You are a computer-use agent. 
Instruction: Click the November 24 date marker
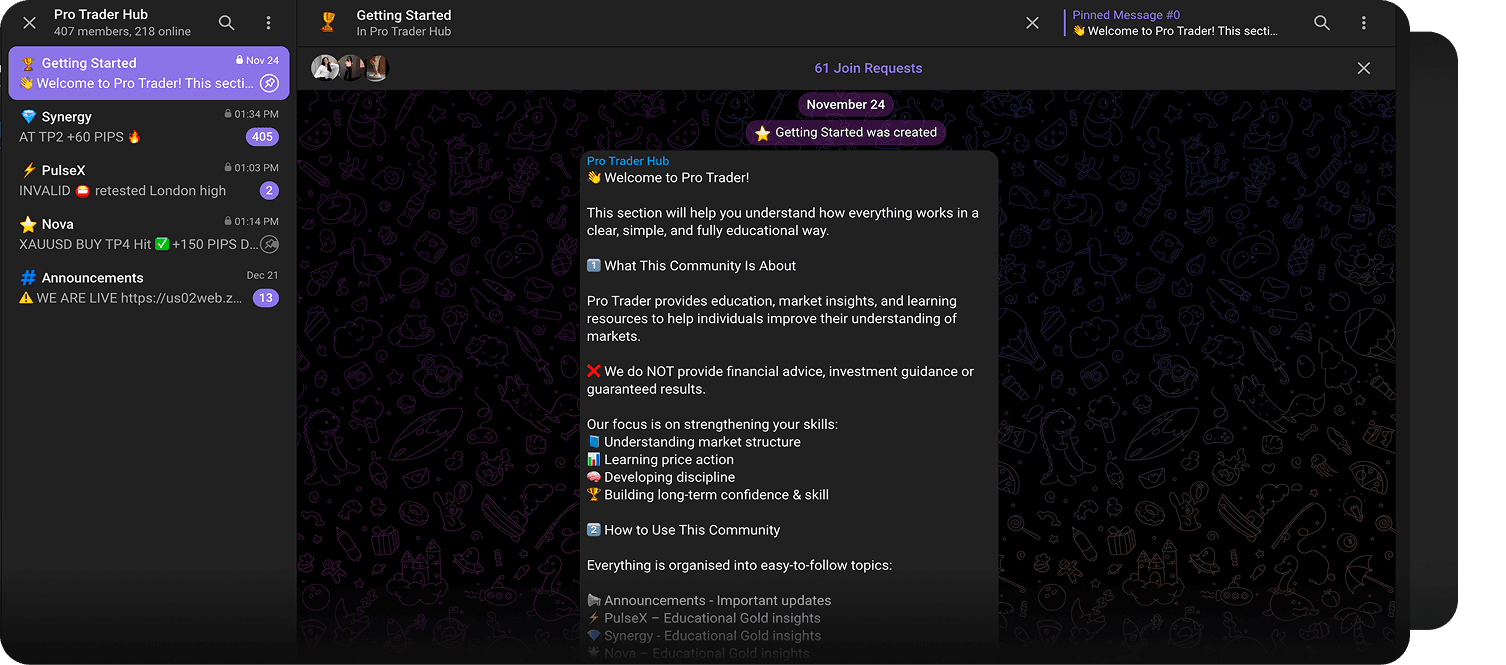(x=845, y=105)
